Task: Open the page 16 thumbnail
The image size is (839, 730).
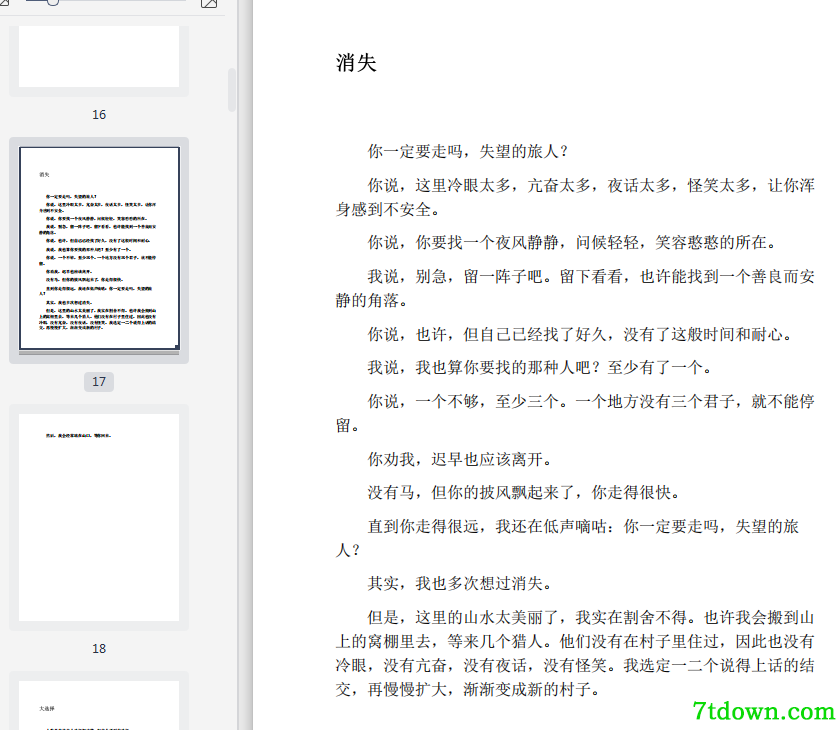Action: coord(99,57)
